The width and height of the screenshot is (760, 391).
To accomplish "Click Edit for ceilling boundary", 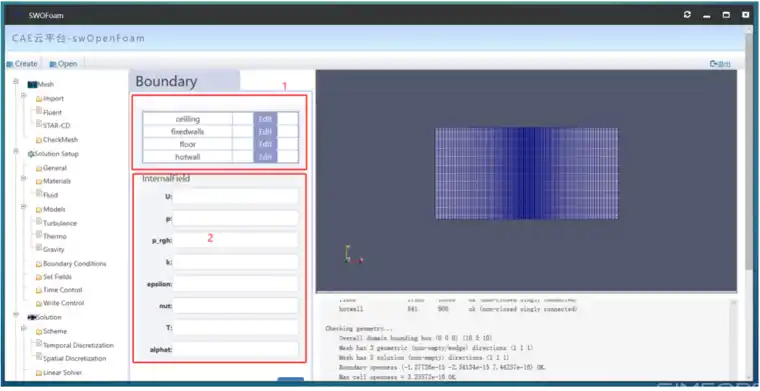I will tap(265, 119).
